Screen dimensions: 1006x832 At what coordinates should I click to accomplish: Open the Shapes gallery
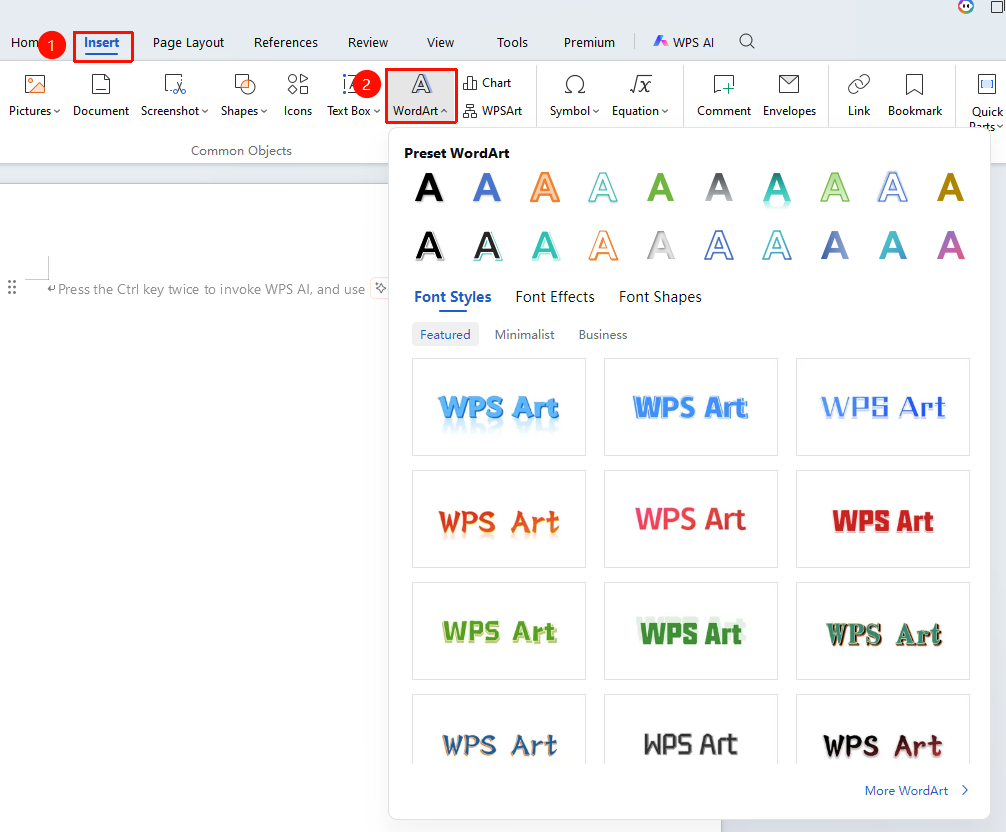[x=244, y=96]
